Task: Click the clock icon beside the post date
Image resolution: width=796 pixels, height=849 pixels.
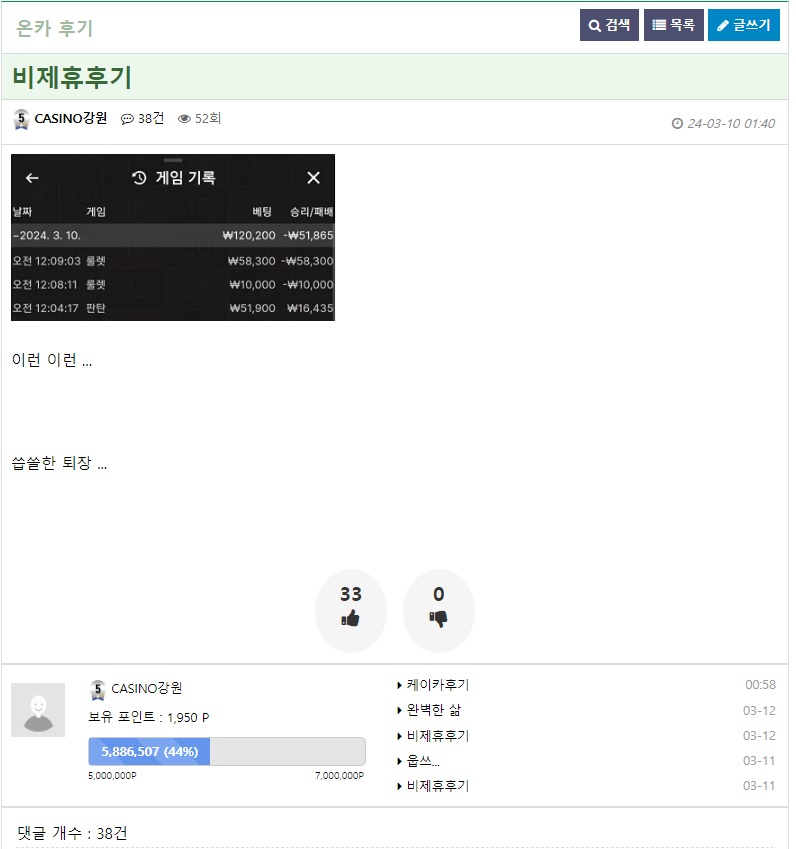Action: pyautogui.click(x=677, y=123)
